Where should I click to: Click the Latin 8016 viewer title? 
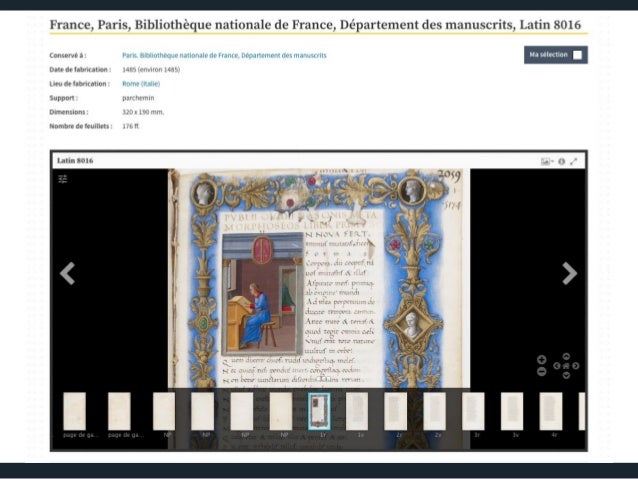[x=75, y=161]
